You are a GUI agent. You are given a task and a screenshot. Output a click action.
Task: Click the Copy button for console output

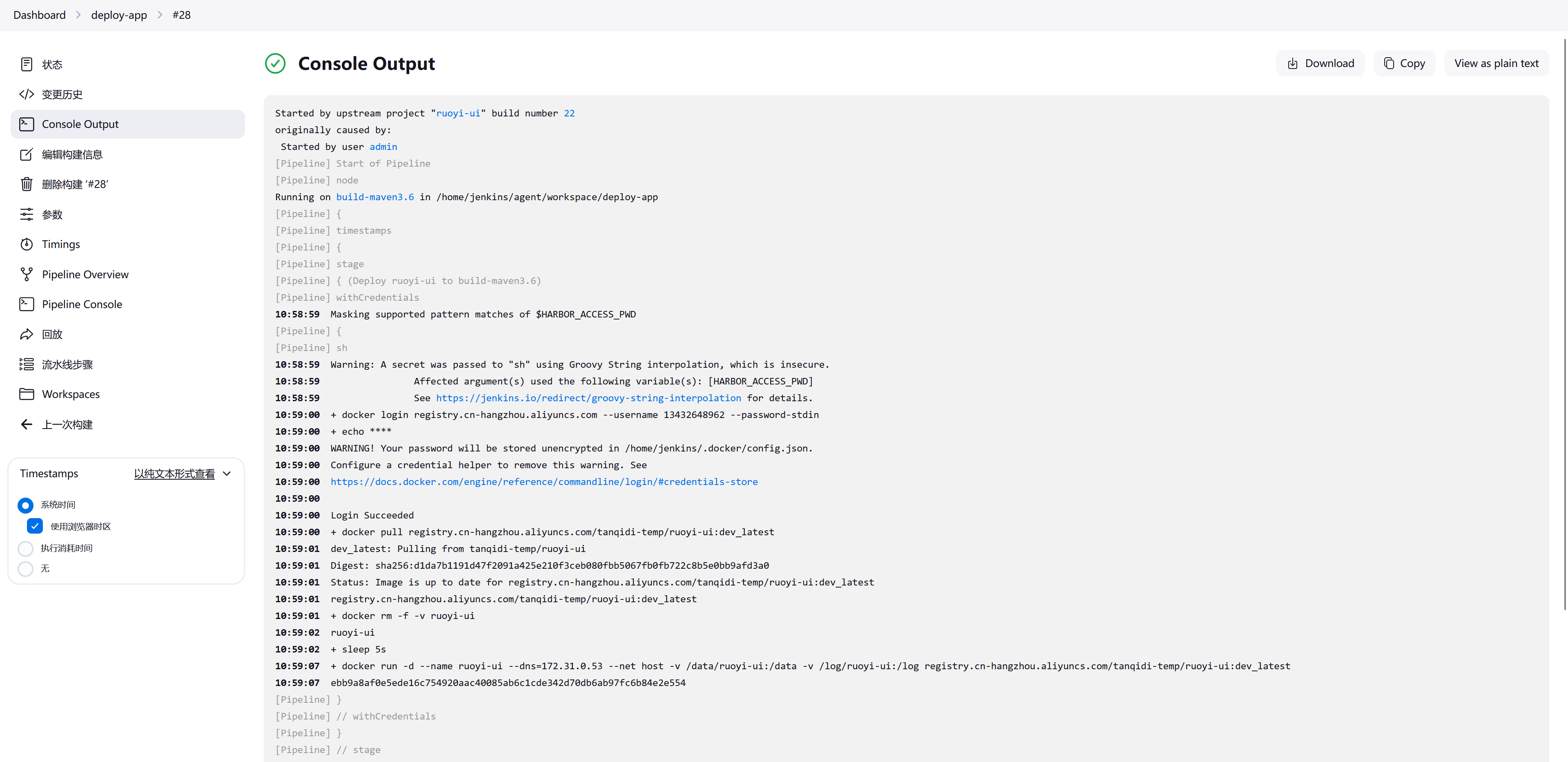(x=1405, y=63)
